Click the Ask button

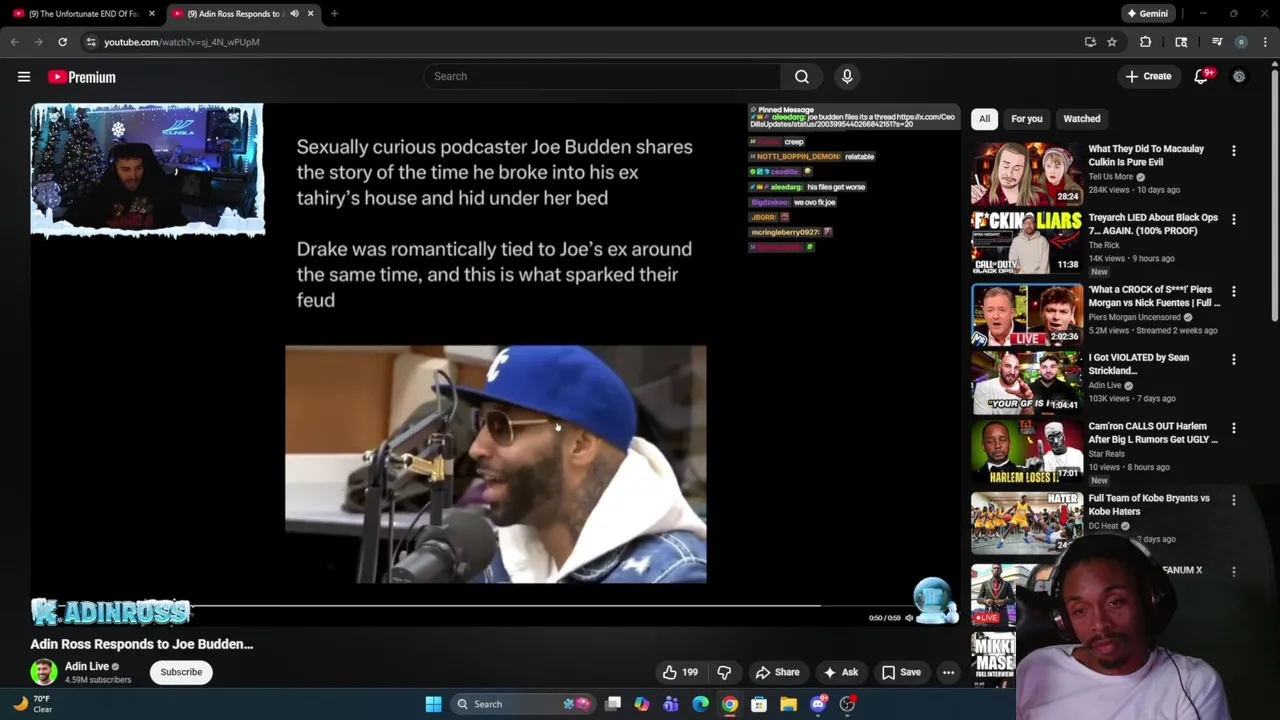pos(840,672)
